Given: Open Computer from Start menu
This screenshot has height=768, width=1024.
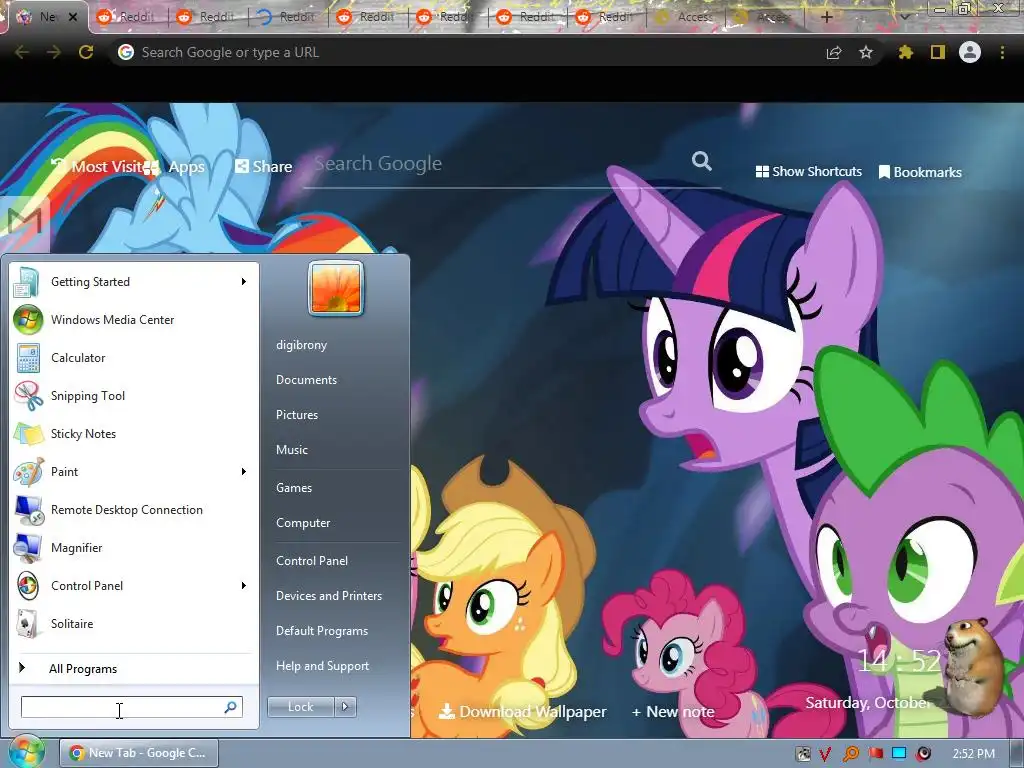Looking at the screenshot, I should coord(303,523).
